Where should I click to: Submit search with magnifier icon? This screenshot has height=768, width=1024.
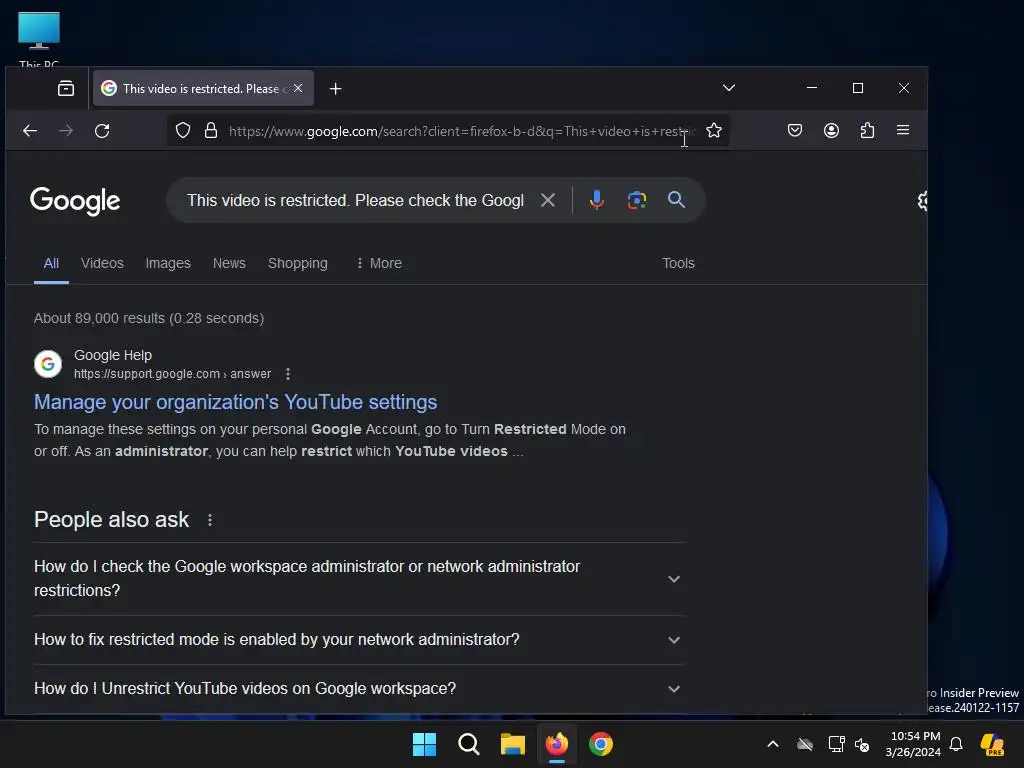click(x=677, y=200)
